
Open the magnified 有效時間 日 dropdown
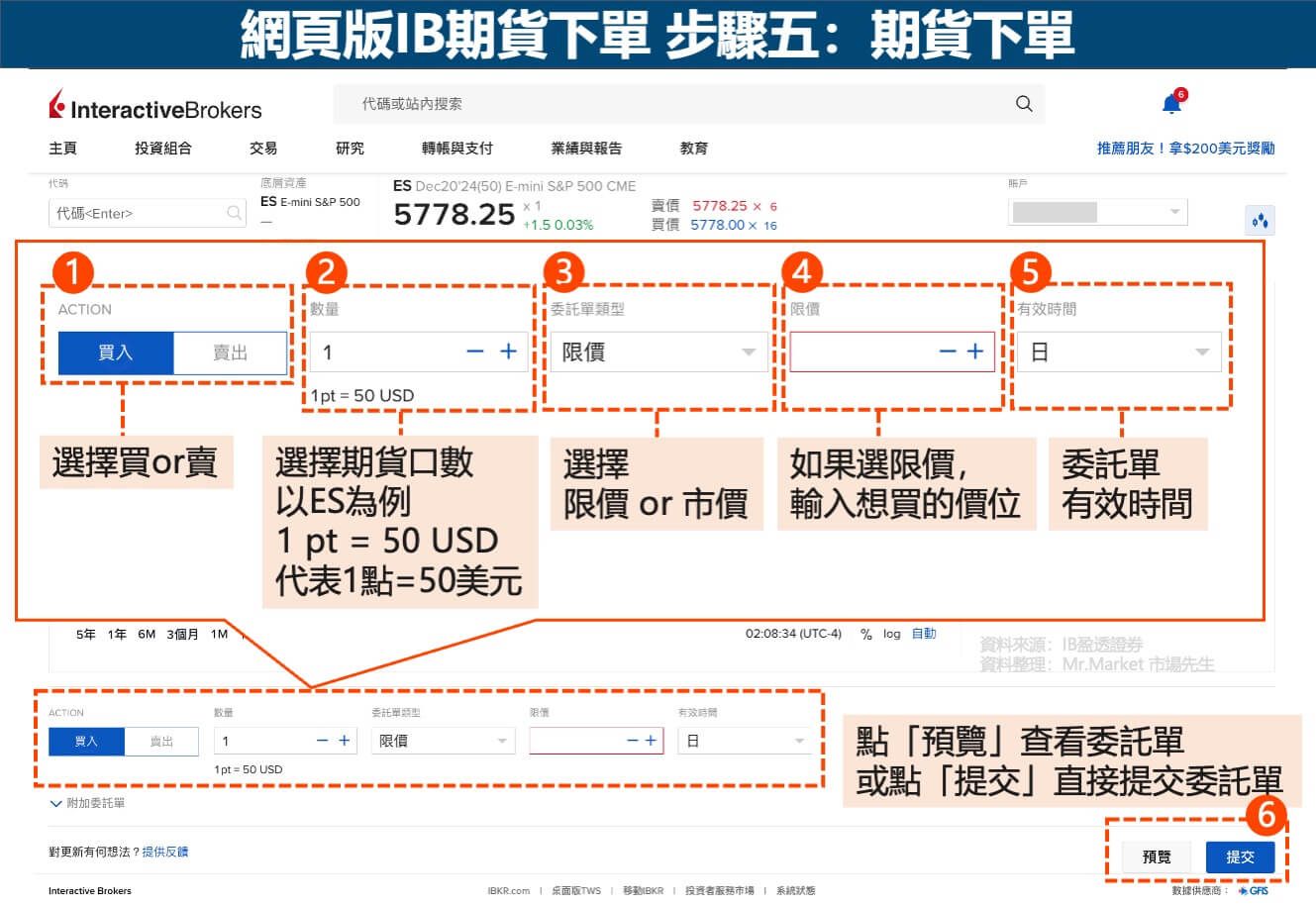click(1120, 353)
